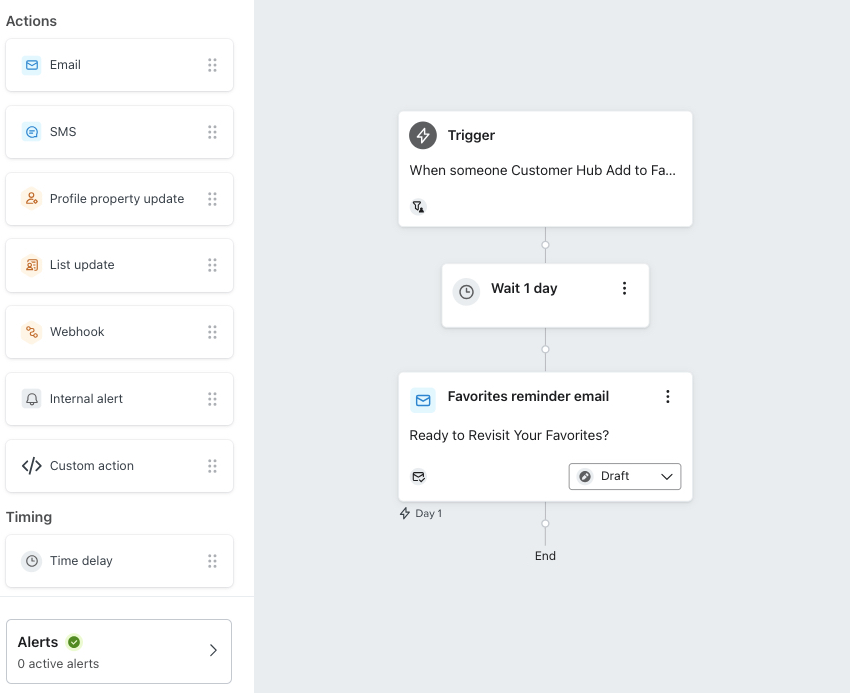
Task: Click the Time delay clock icon
Action: 32,561
